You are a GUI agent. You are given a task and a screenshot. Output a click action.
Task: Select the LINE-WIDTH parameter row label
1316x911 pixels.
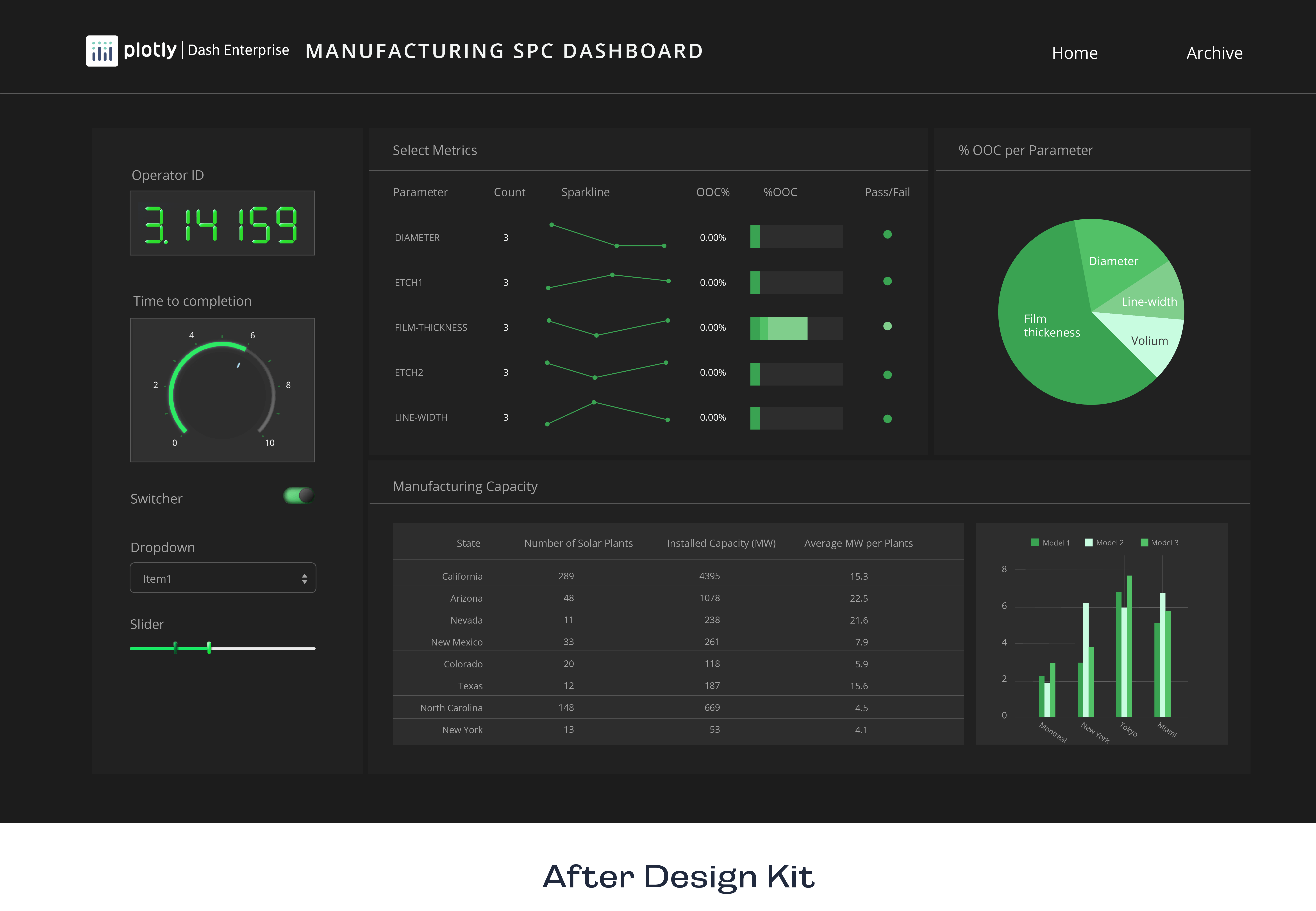point(421,418)
